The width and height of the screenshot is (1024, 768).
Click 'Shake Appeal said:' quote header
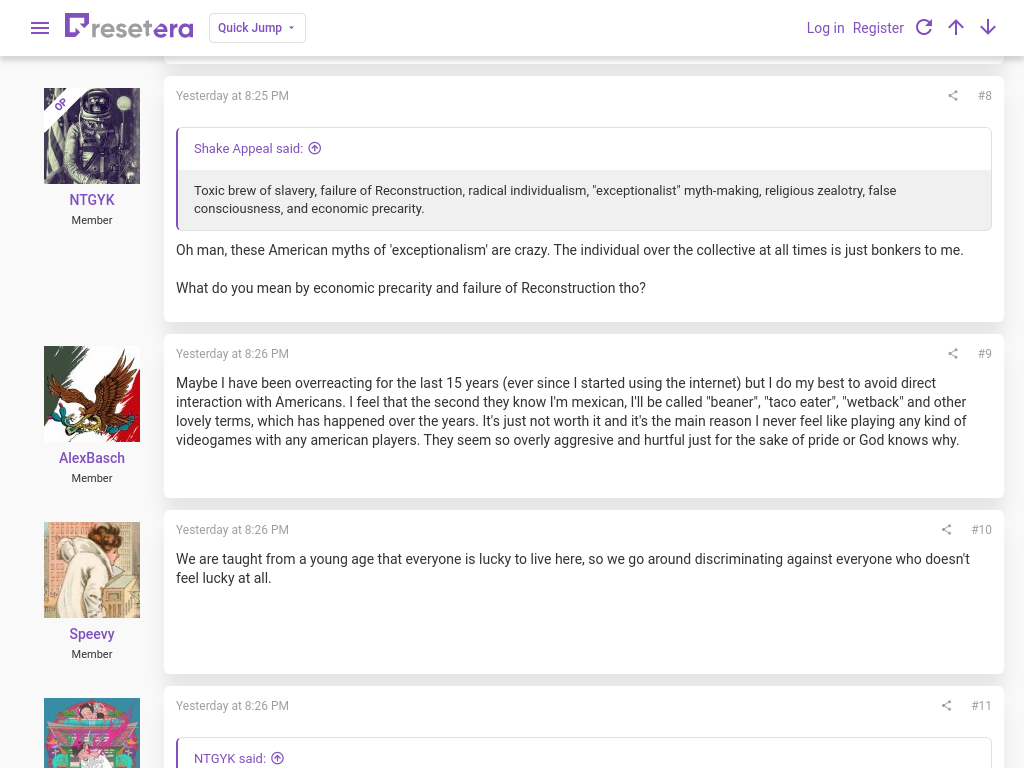pos(248,149)
